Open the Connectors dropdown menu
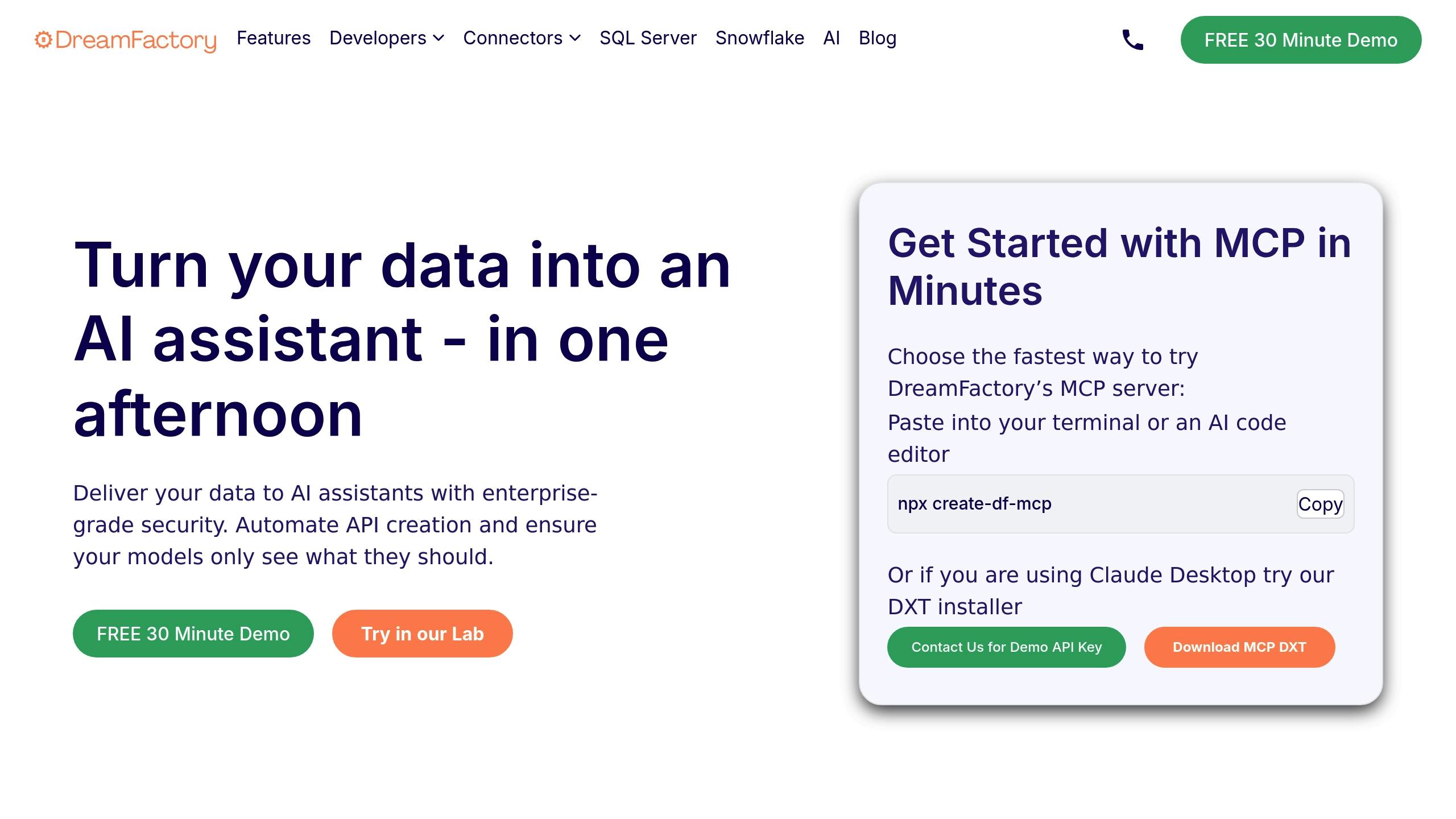The height and width of the screenshot is (819, 1456). (522, 38)
